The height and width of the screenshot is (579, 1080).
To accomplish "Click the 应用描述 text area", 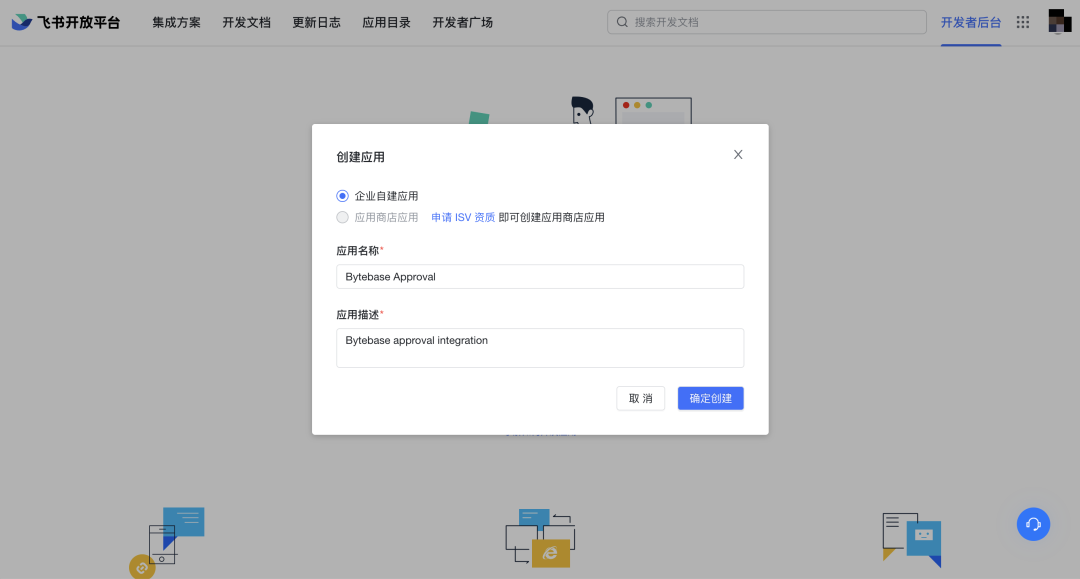I will [x=540, y=348].
